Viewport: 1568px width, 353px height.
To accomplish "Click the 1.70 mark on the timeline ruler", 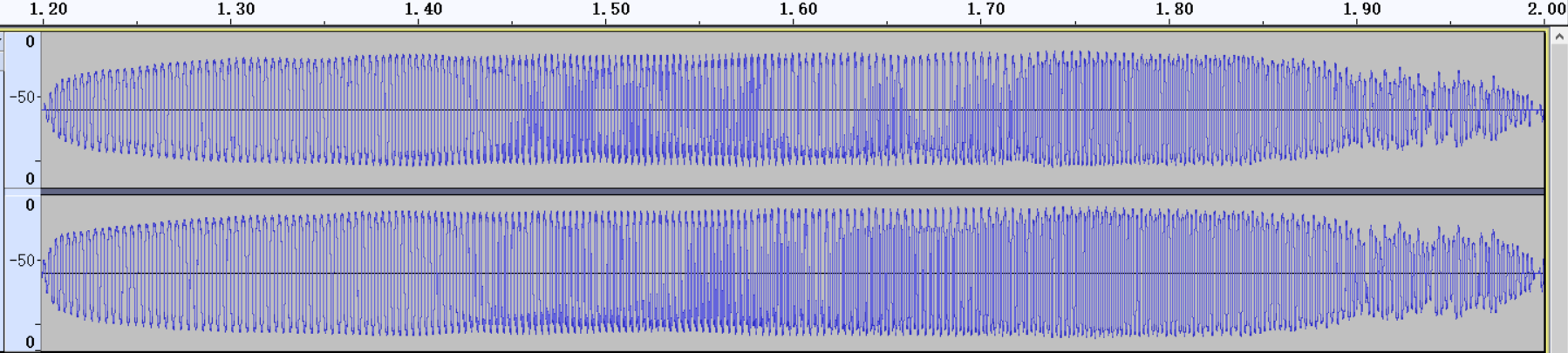I will tap(985, 9).
